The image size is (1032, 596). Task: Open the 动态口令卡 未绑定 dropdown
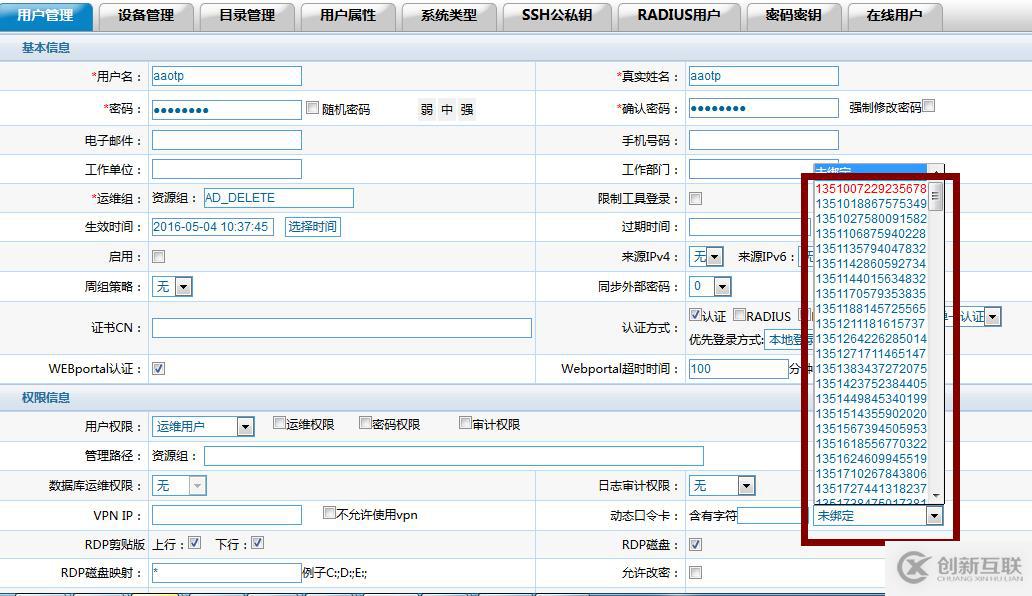[879, 516]
